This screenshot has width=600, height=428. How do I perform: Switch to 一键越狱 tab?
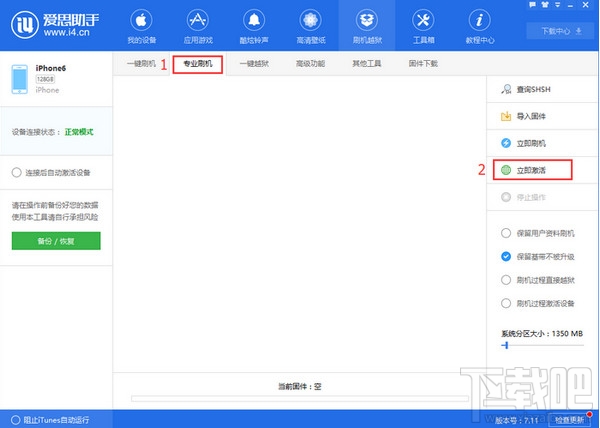pos(254,63)
